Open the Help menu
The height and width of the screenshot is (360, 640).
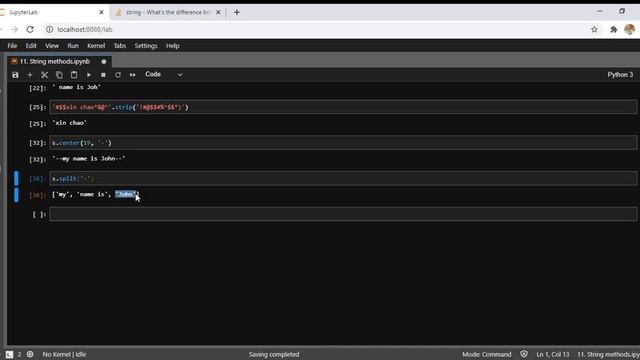[173, 46]
